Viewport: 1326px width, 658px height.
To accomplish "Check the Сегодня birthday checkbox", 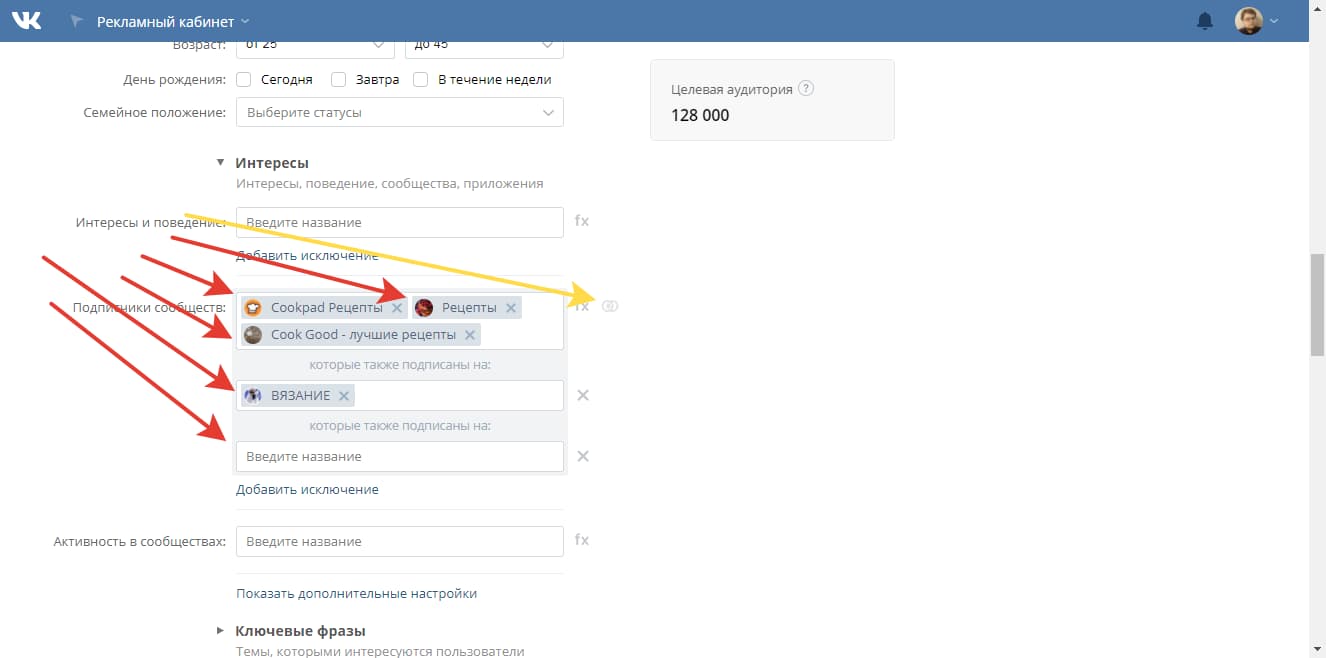I will 243,80.
